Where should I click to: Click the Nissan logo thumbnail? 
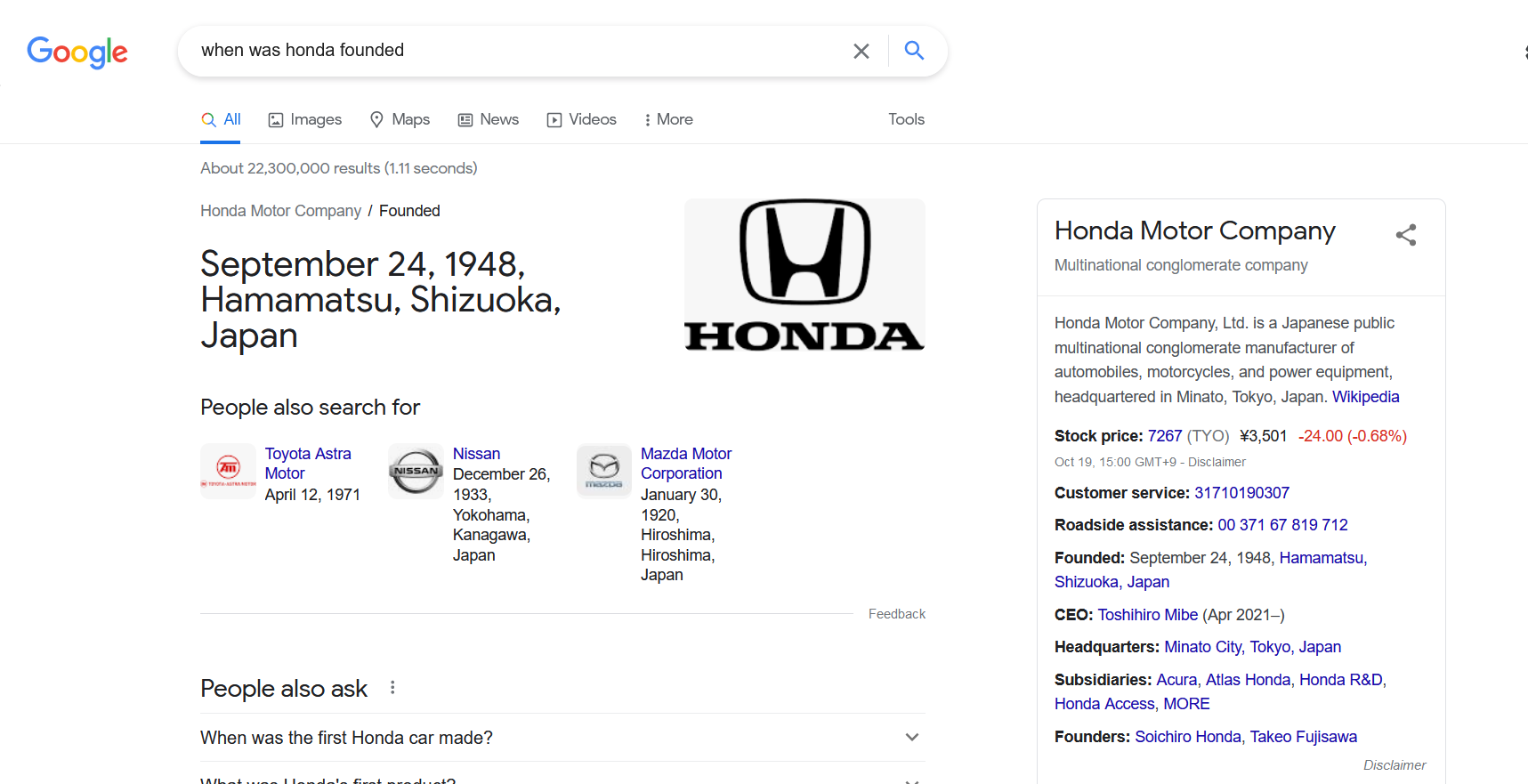[416, 471]
